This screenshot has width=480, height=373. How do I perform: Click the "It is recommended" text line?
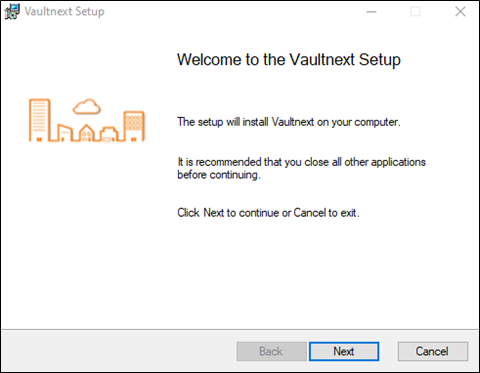point(301,162)
